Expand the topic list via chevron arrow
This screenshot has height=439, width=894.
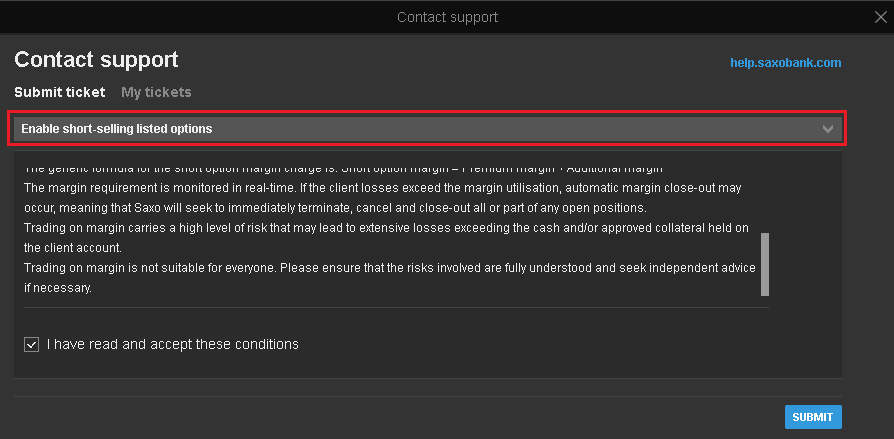point(828,129)
